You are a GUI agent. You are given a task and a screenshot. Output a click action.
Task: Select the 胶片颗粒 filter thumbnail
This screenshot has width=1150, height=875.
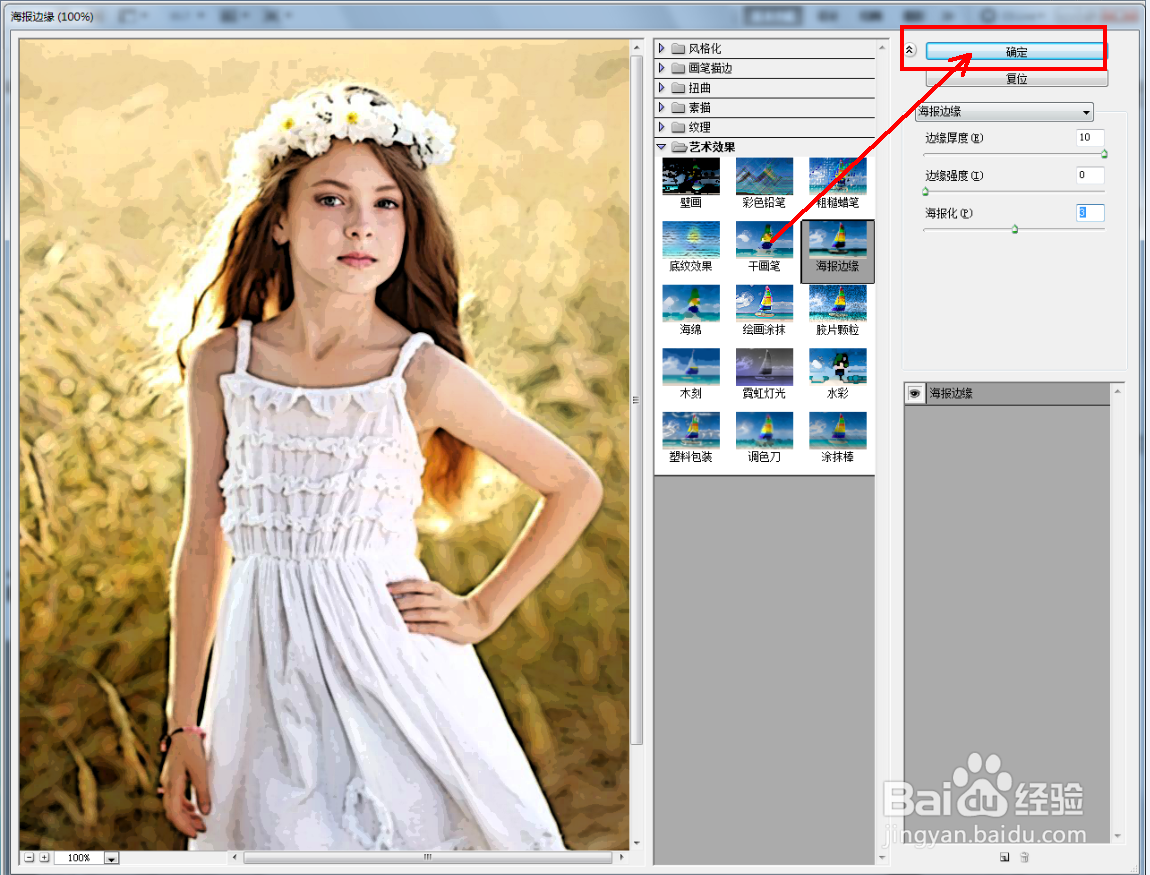tap(838, 304)
